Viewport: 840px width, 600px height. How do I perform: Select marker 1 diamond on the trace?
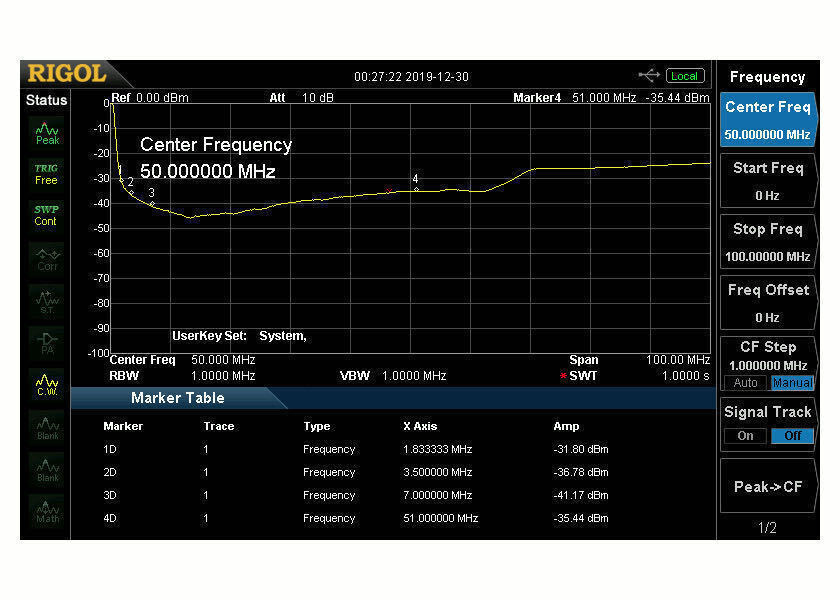pyautogui.click(x=122, y=180)
